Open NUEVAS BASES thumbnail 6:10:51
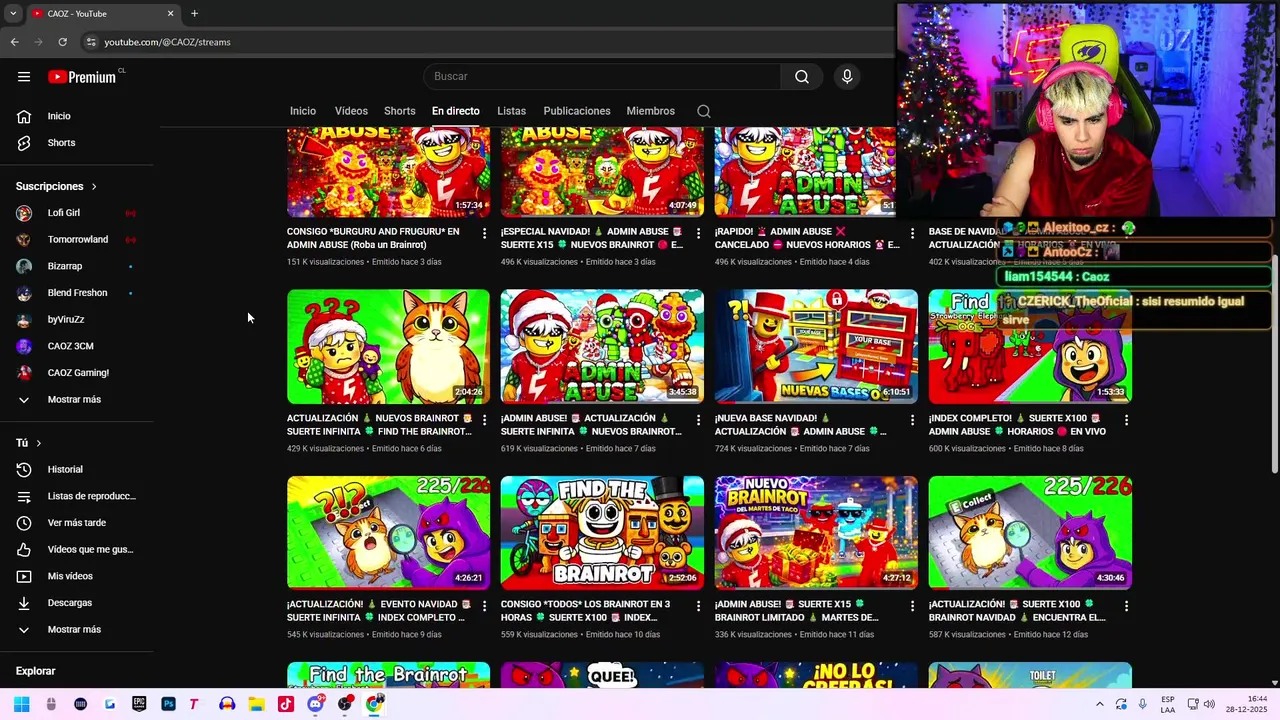 (x=816, y=347)
